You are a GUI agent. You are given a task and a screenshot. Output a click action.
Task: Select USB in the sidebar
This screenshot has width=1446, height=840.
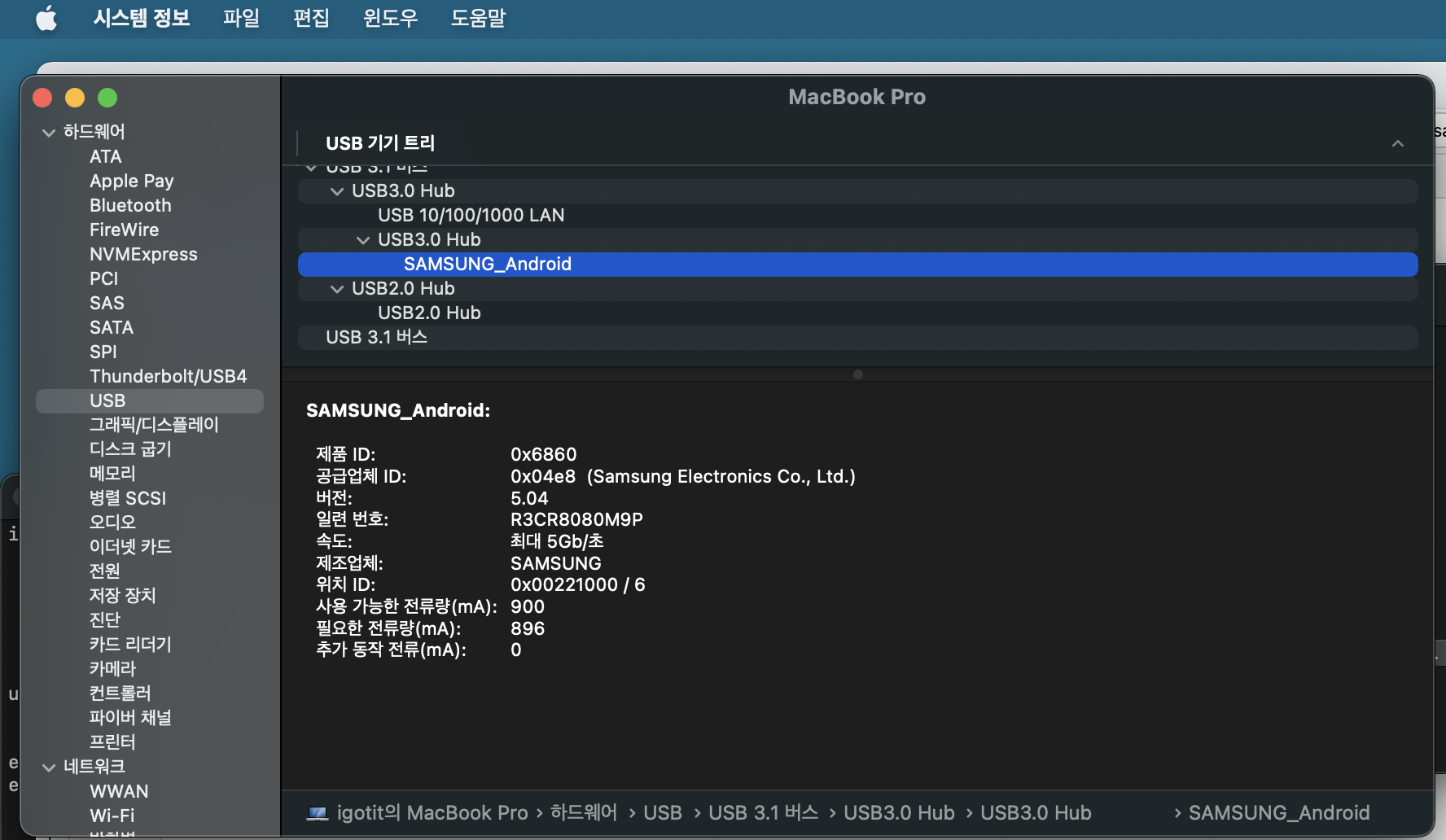point(150,400)
